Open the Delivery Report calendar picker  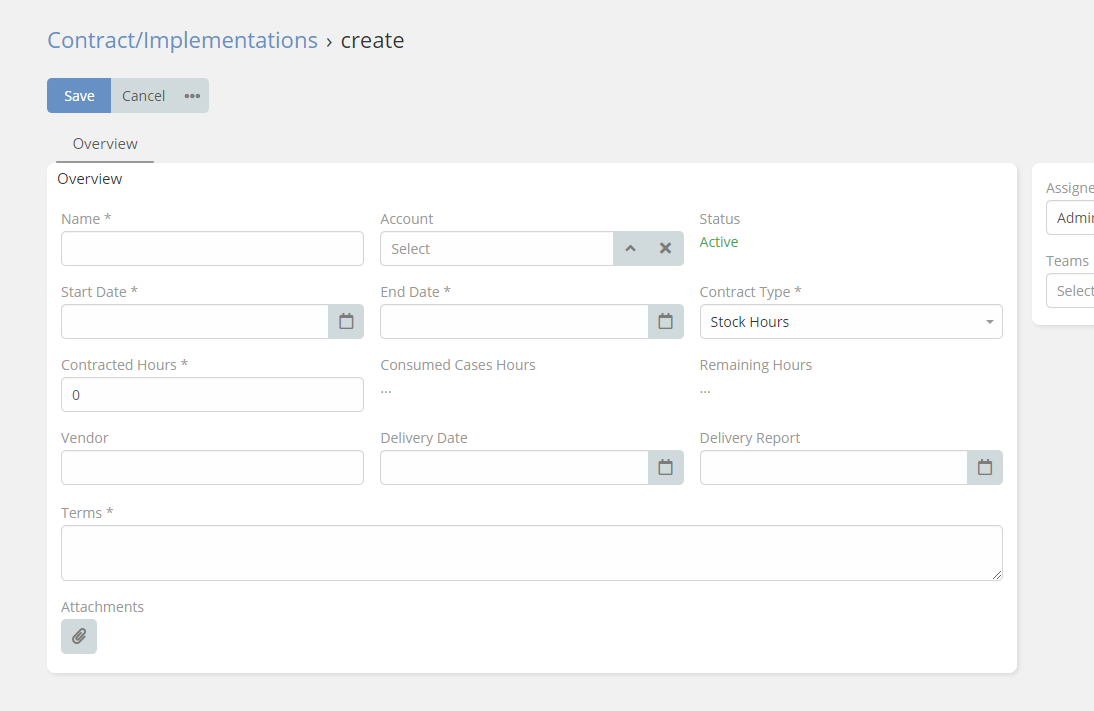point(984,468)
